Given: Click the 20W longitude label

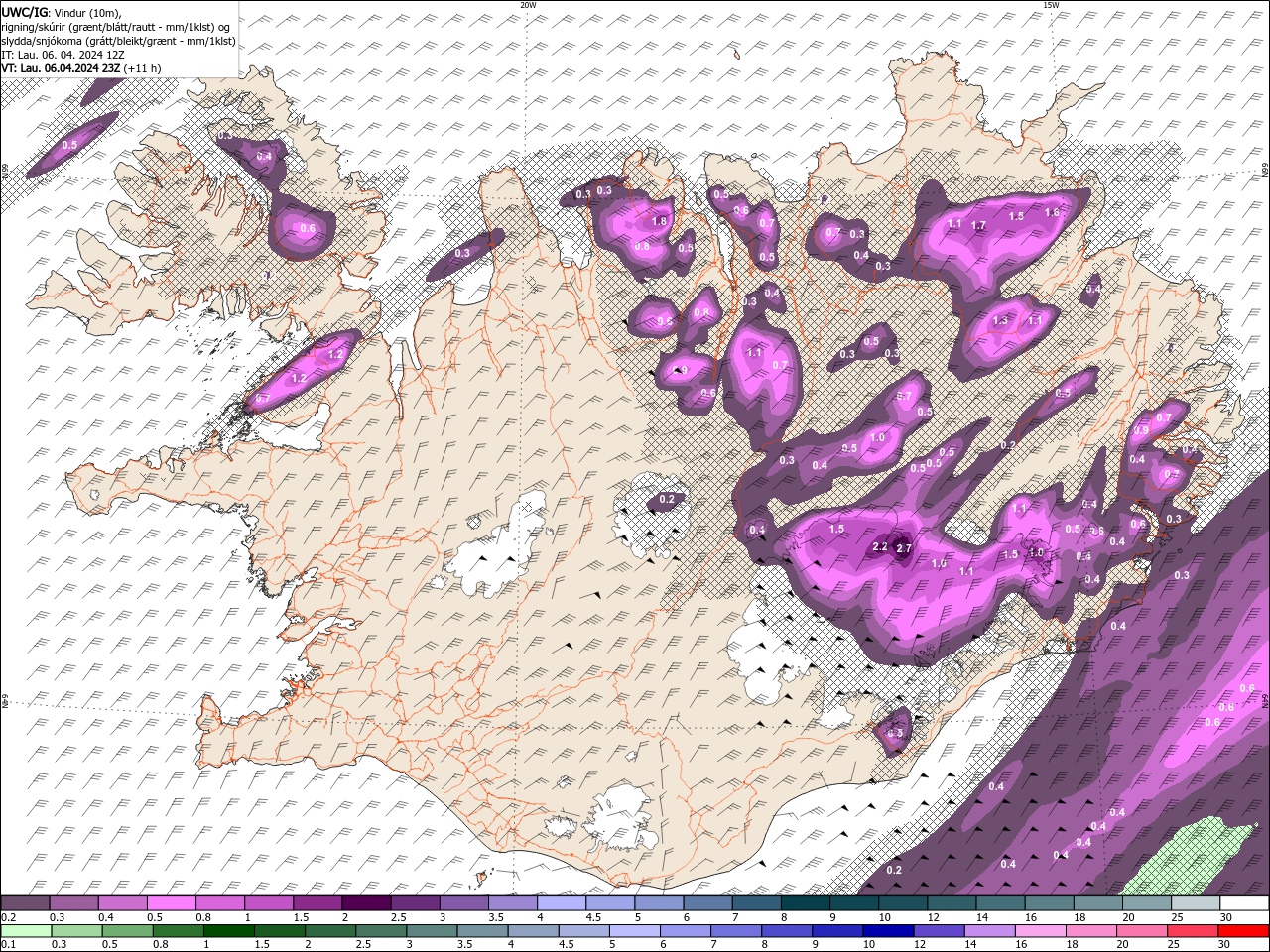Looking at the screenshot, I should [x=528, y=5].
